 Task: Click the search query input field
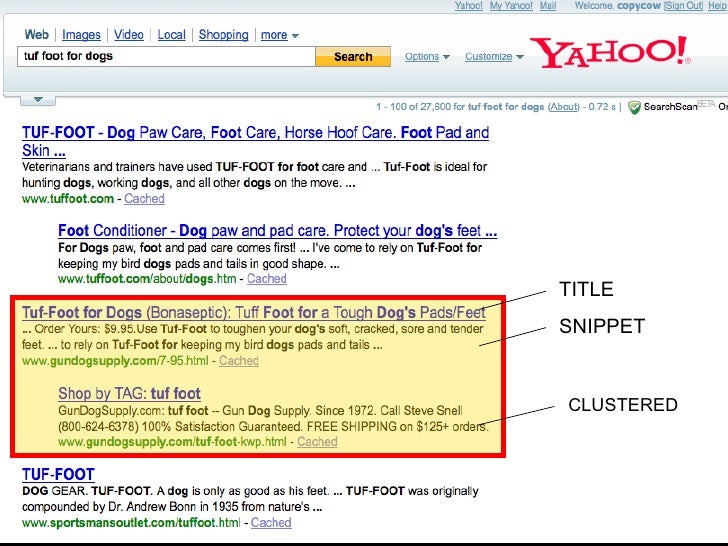pyautogui.click(x=166, y=57)
